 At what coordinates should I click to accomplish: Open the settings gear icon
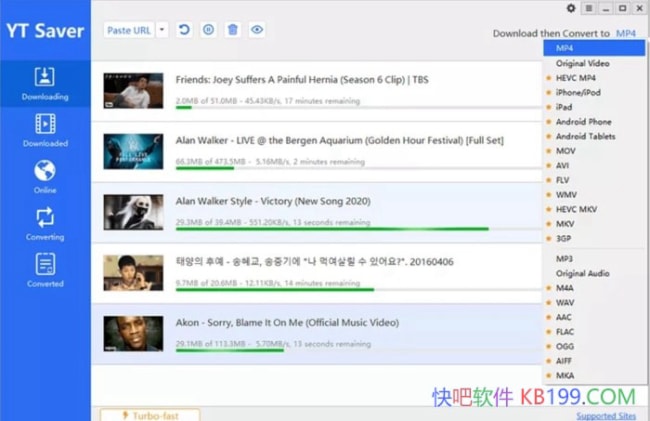(571, 8)
